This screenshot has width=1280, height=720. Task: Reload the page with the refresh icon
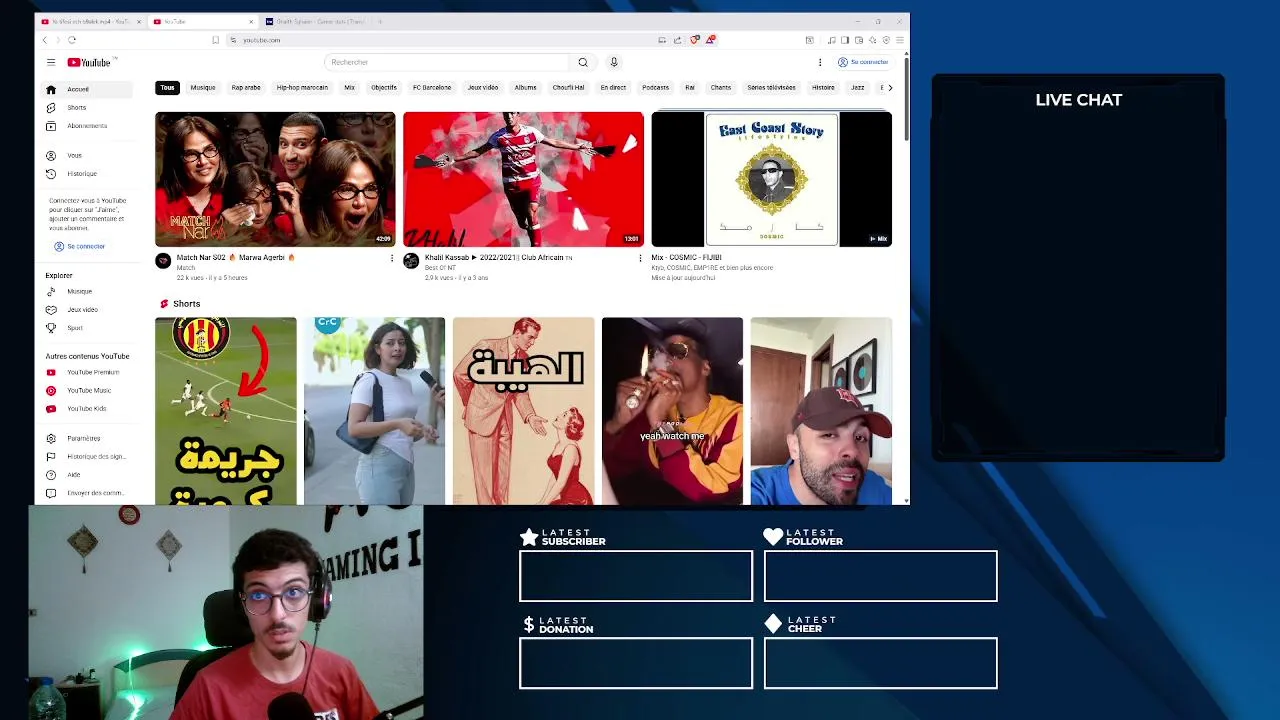click(72, 40)
